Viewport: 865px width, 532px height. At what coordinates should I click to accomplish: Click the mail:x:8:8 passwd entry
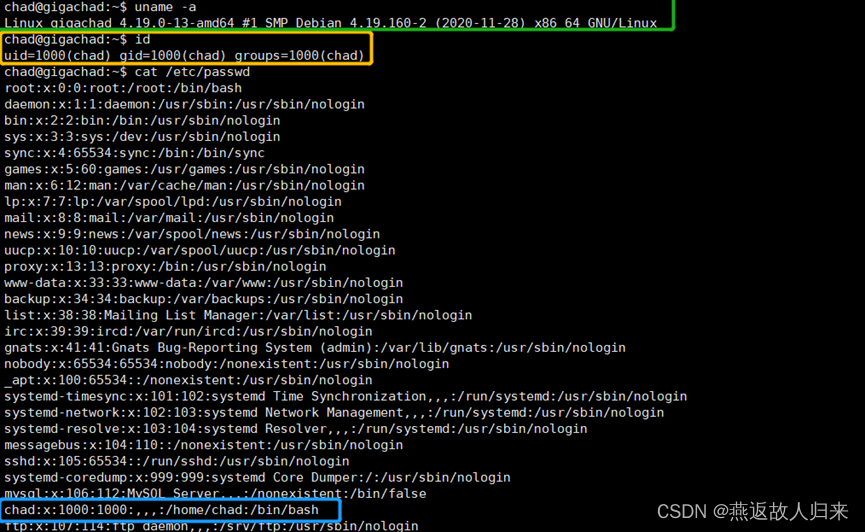point(169,218)
